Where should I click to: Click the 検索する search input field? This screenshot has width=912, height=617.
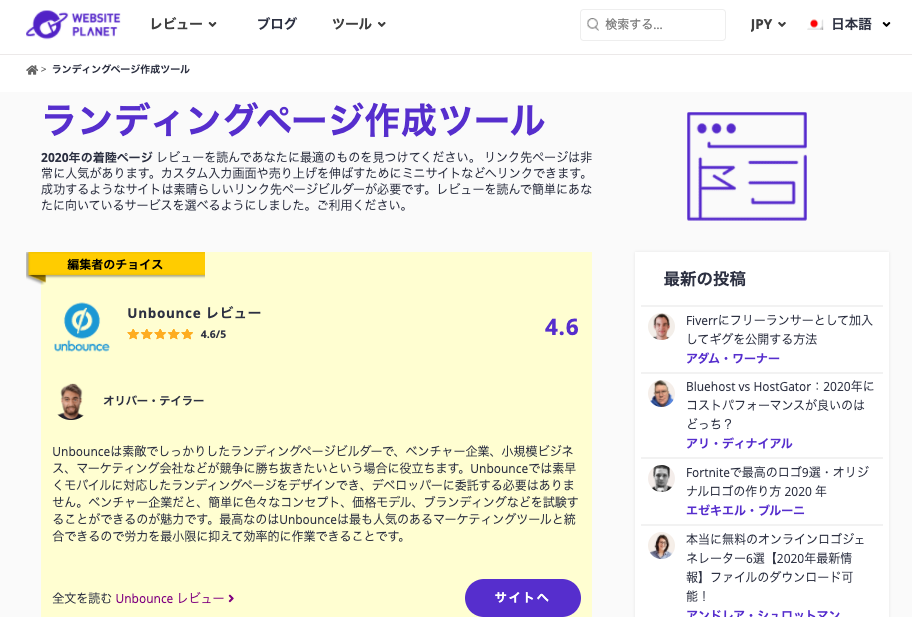(660, 25)
